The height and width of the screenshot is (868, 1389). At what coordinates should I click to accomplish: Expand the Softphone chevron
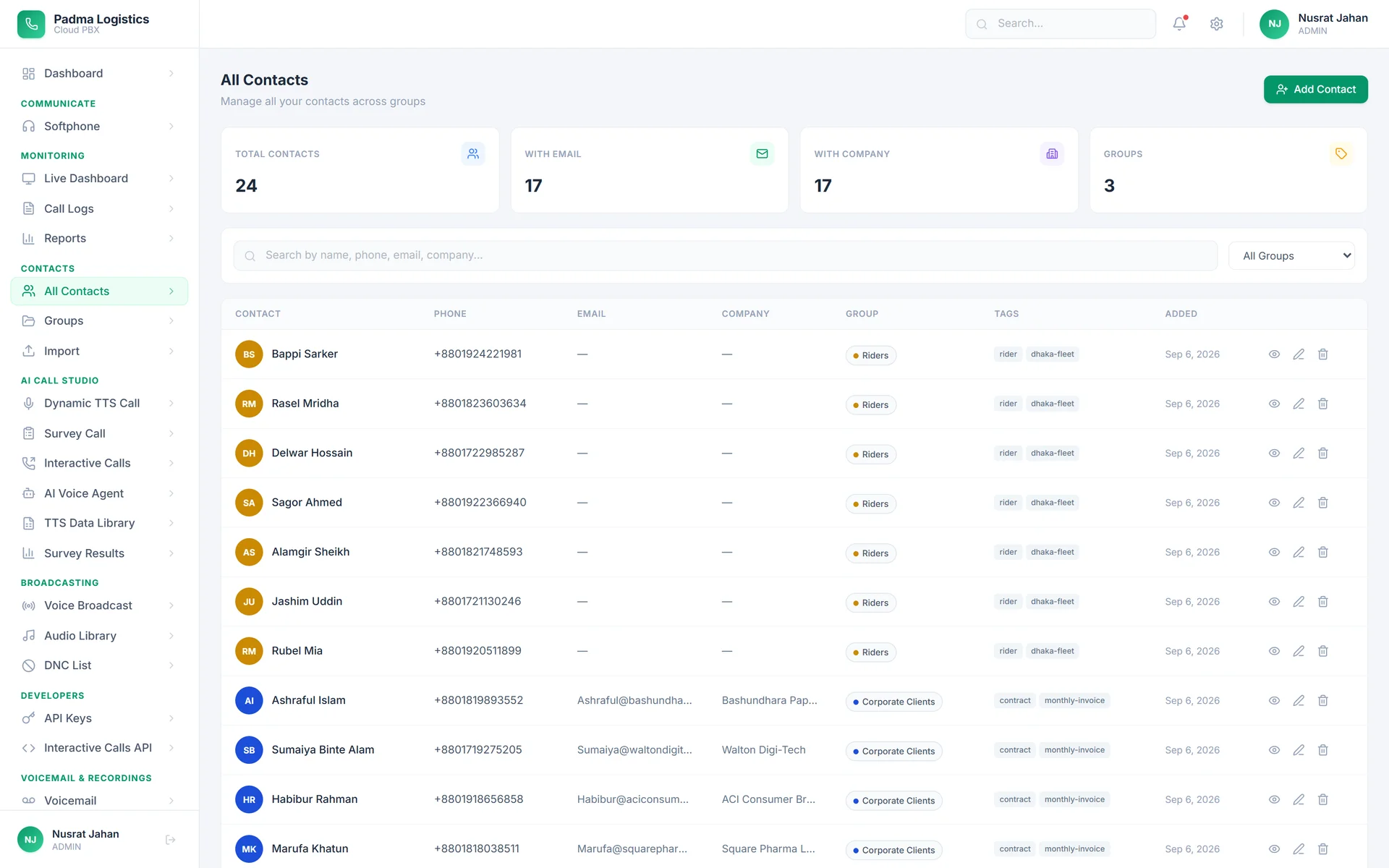pyautogui.click(x=171, y=126)
